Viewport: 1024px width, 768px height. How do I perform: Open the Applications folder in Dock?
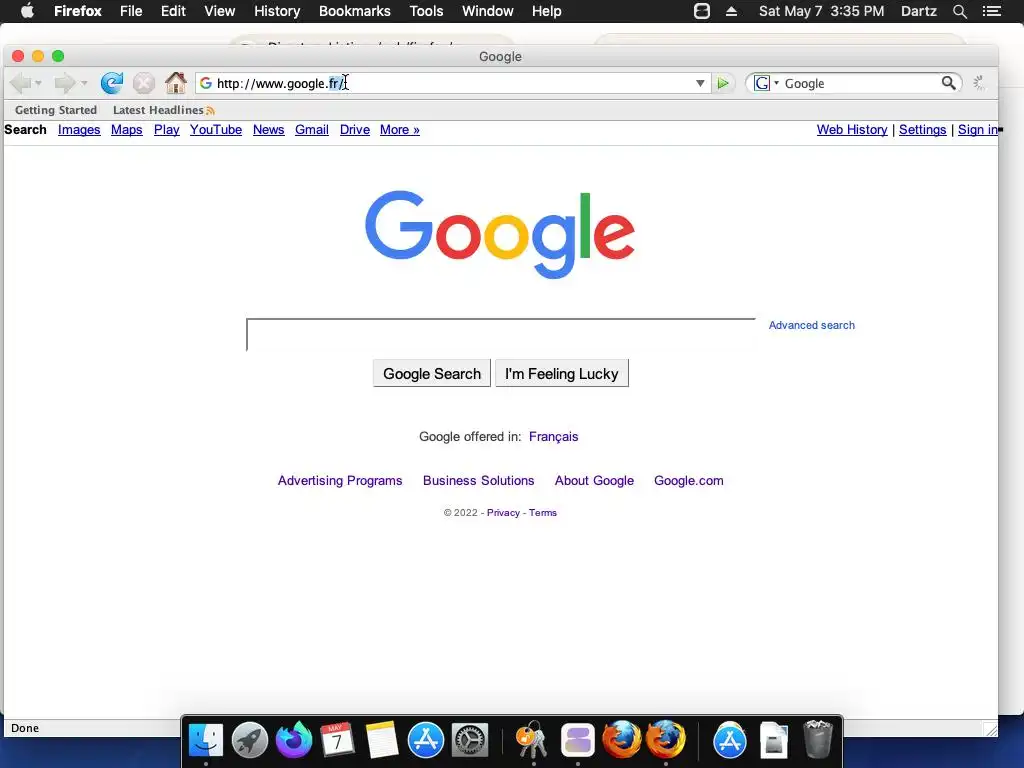(x=729, y=740)
